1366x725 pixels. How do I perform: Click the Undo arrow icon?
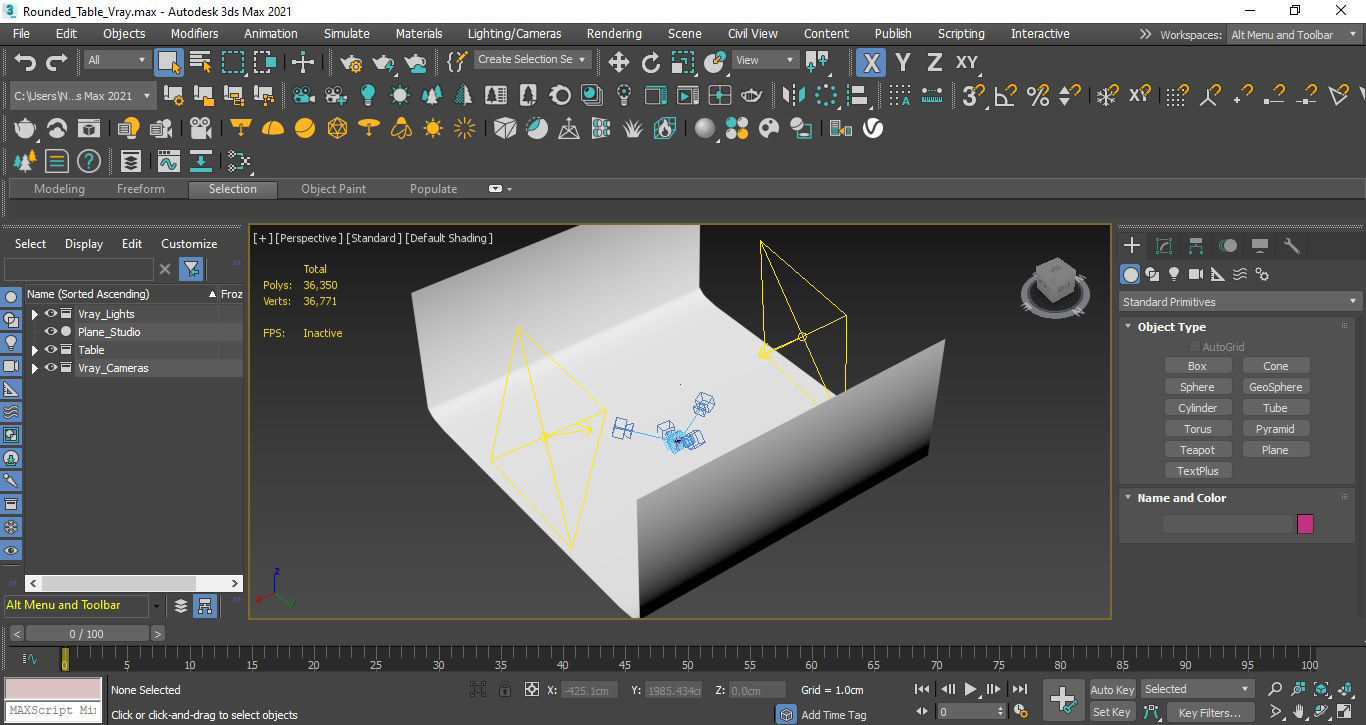[25, 62]
